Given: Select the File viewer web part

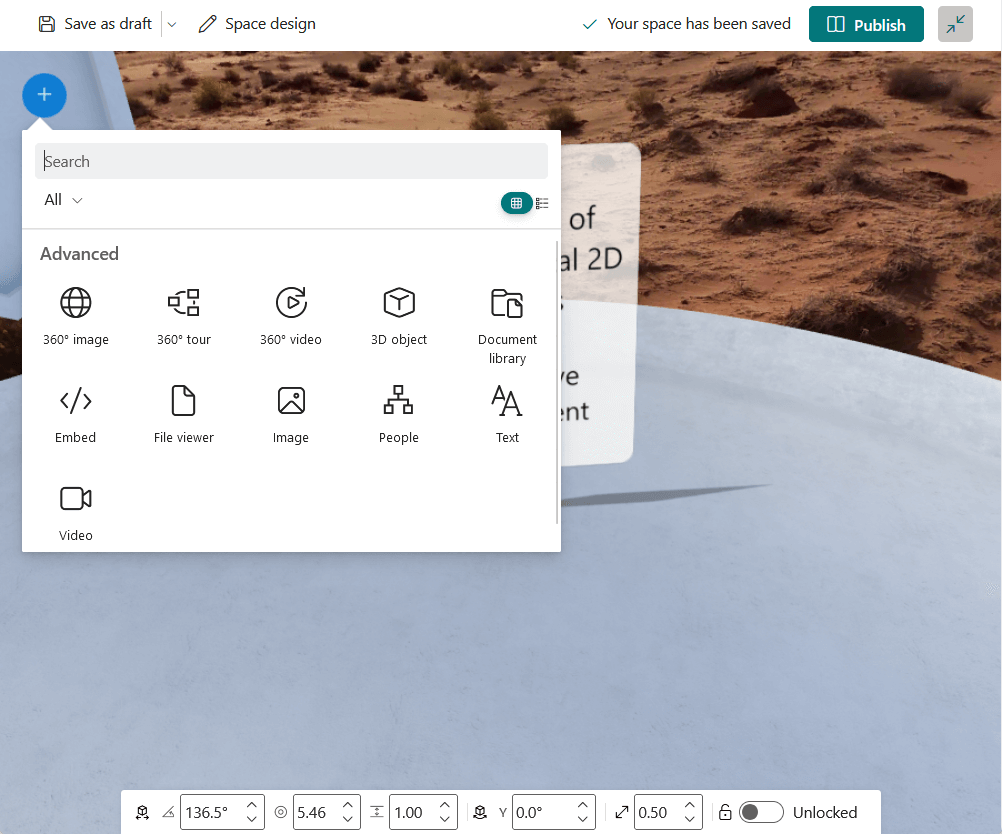Looking at the screenshot, I should tap(183, 415).
